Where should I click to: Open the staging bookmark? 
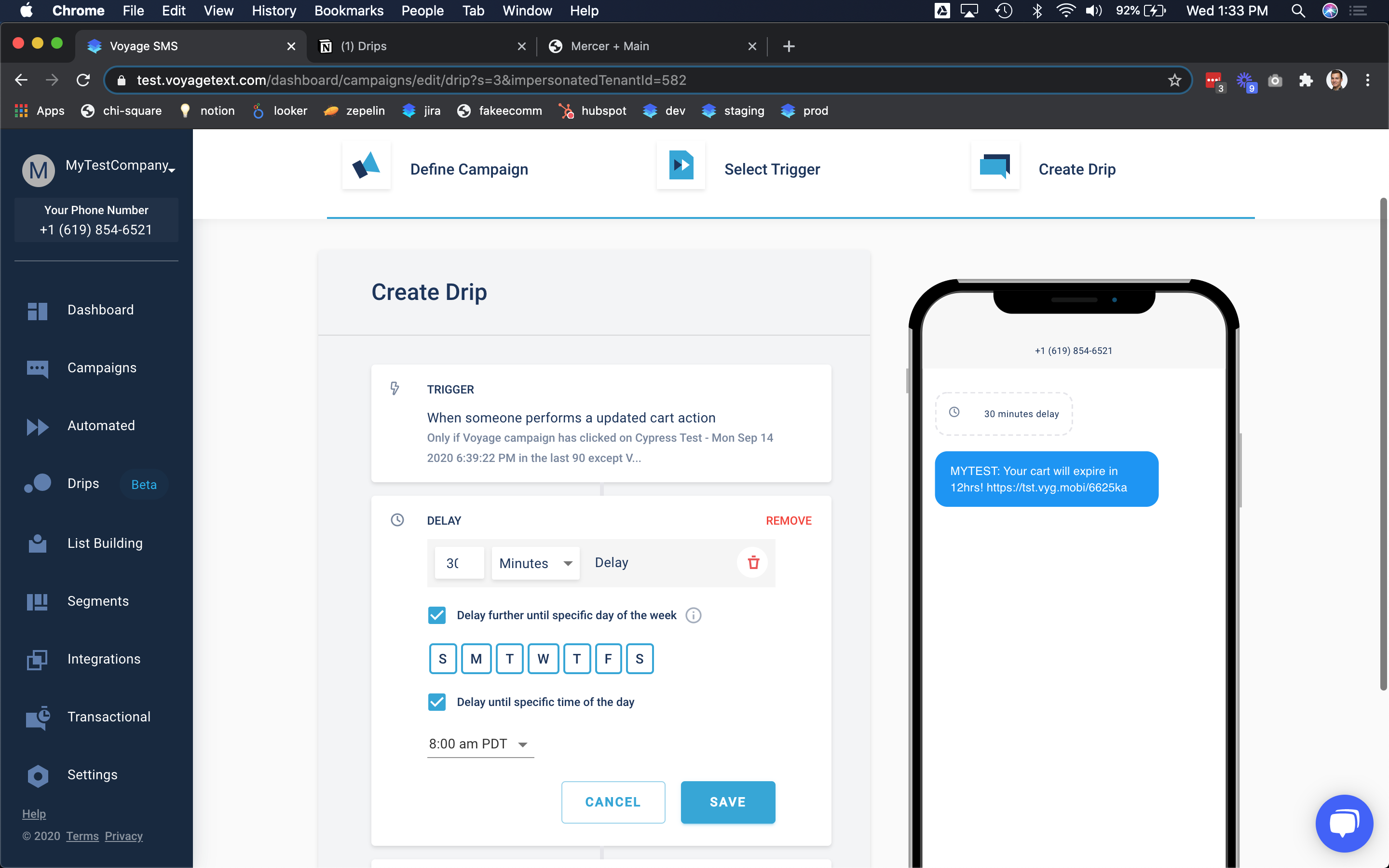point(733,111)
